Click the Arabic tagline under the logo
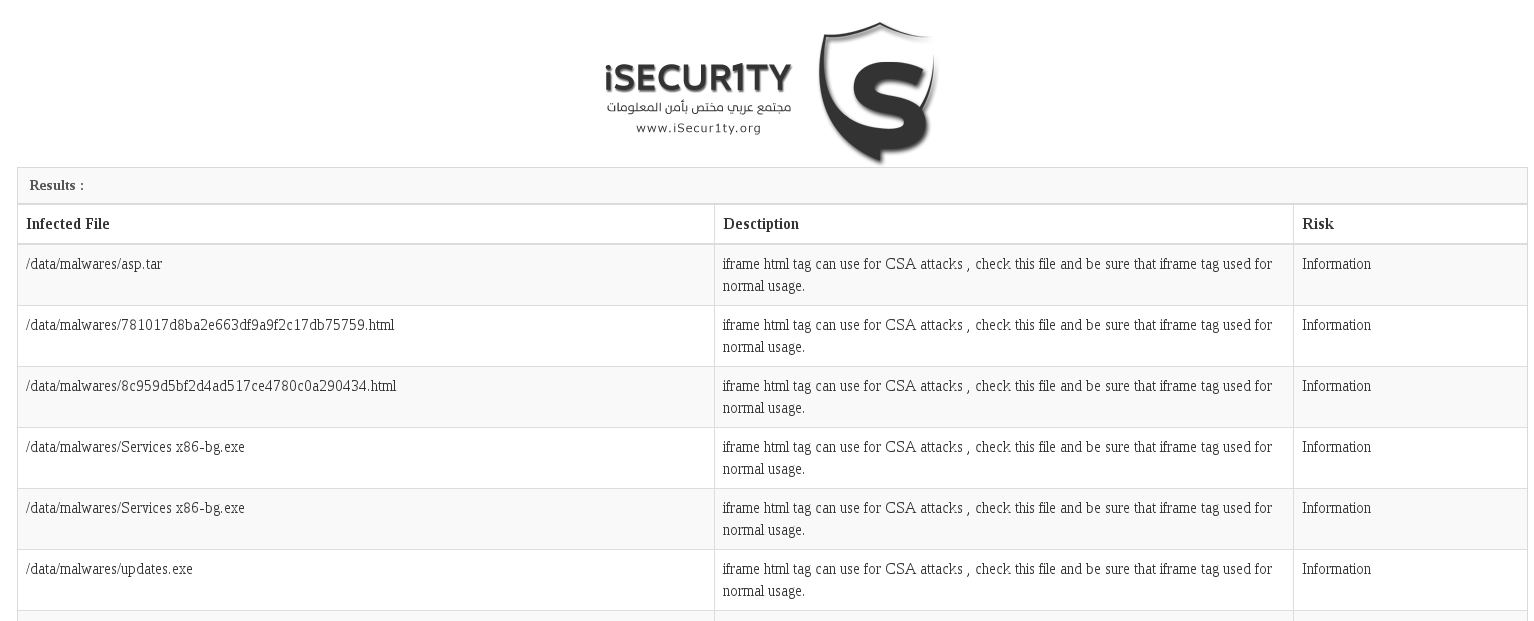Screen dimensions: 1534x621 [698, 107]
